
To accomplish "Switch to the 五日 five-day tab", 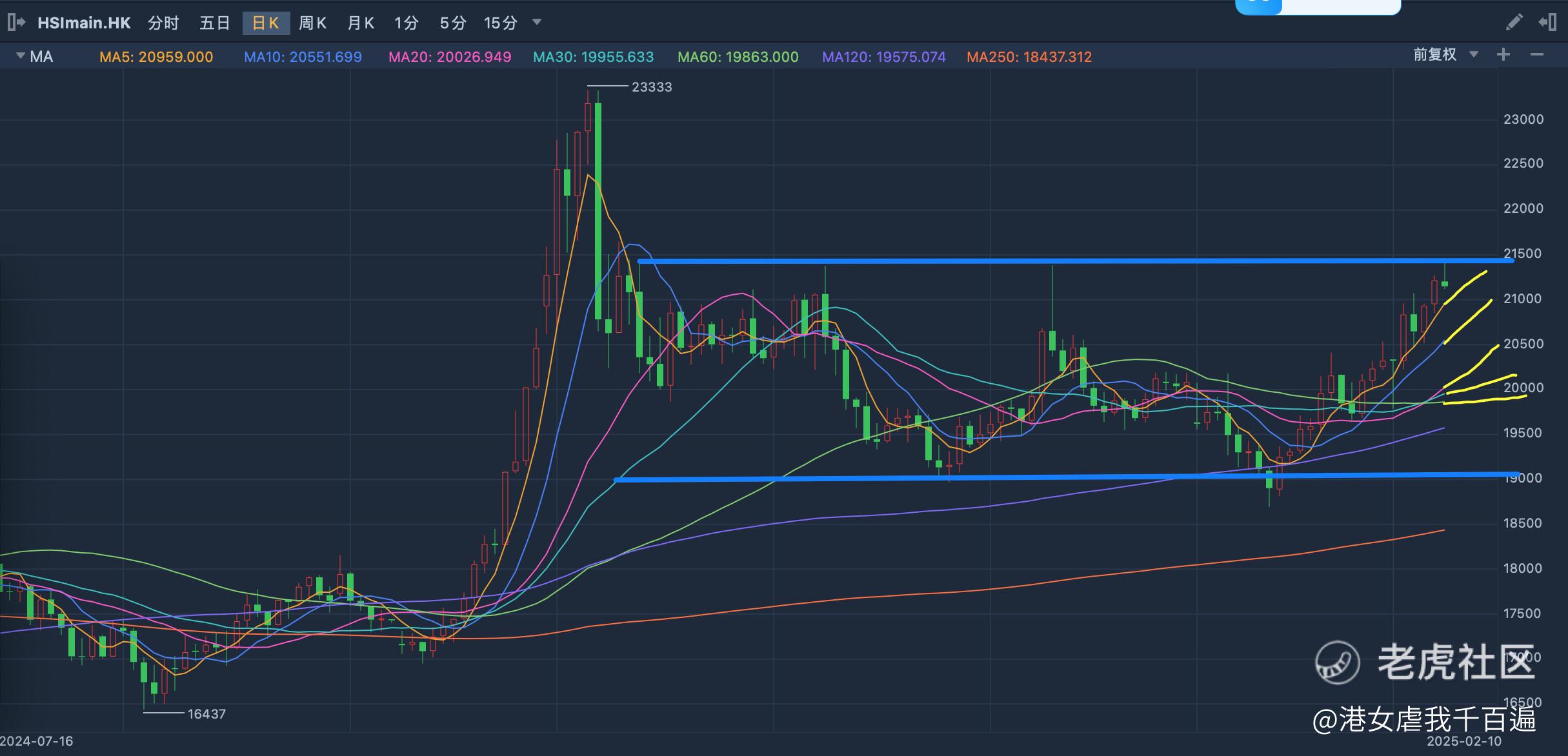I will point(215,23).
